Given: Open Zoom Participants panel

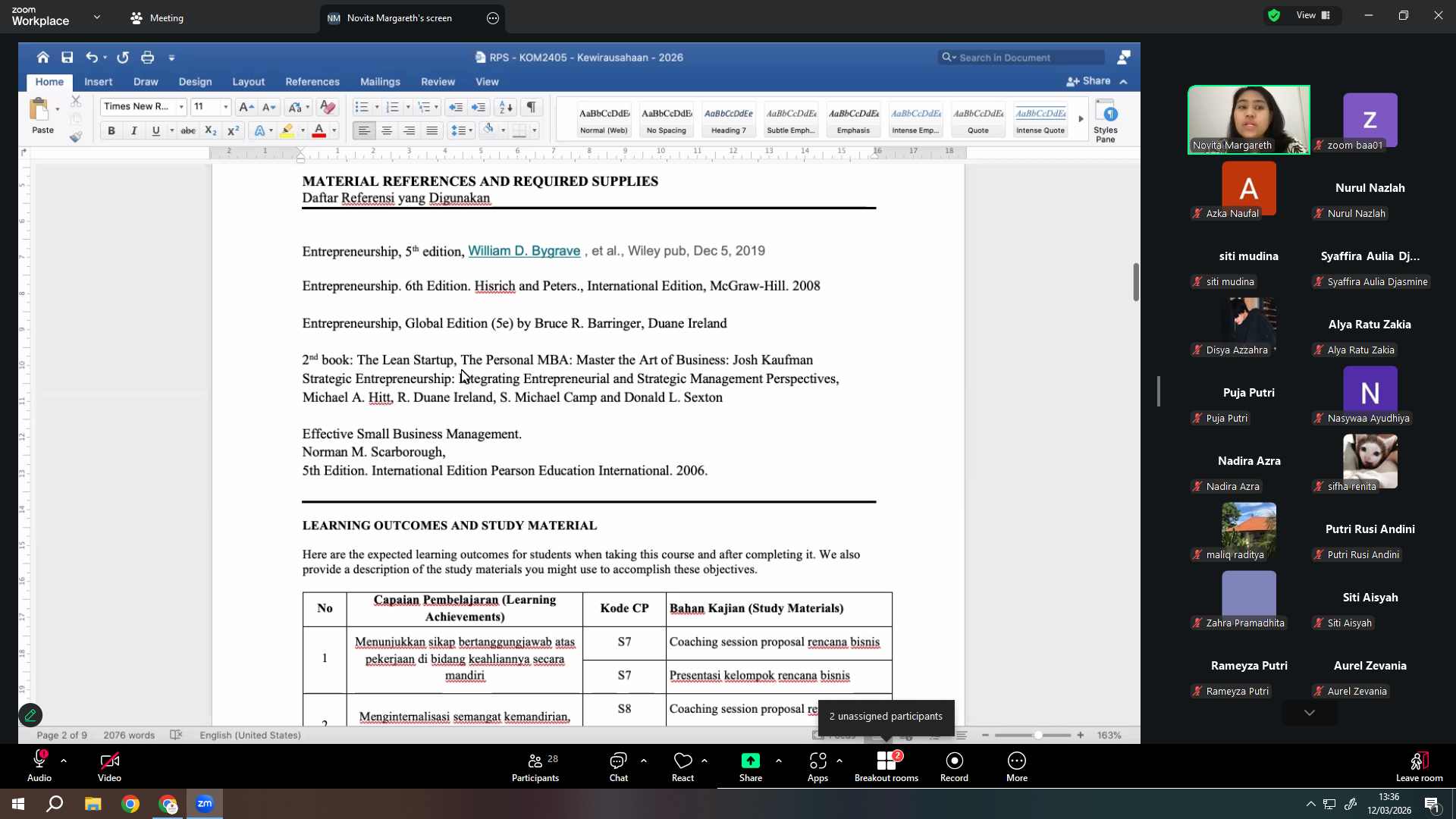Looking at the screenshot, I should pos(535,767).
